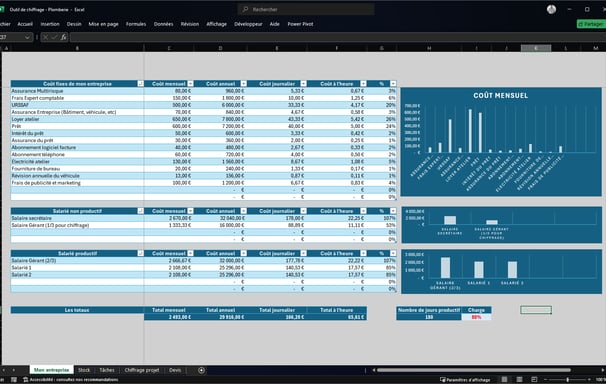Select the Nombre de jours productif value cell
Viewport: 606px width, 384px height.
coord(429,317)
